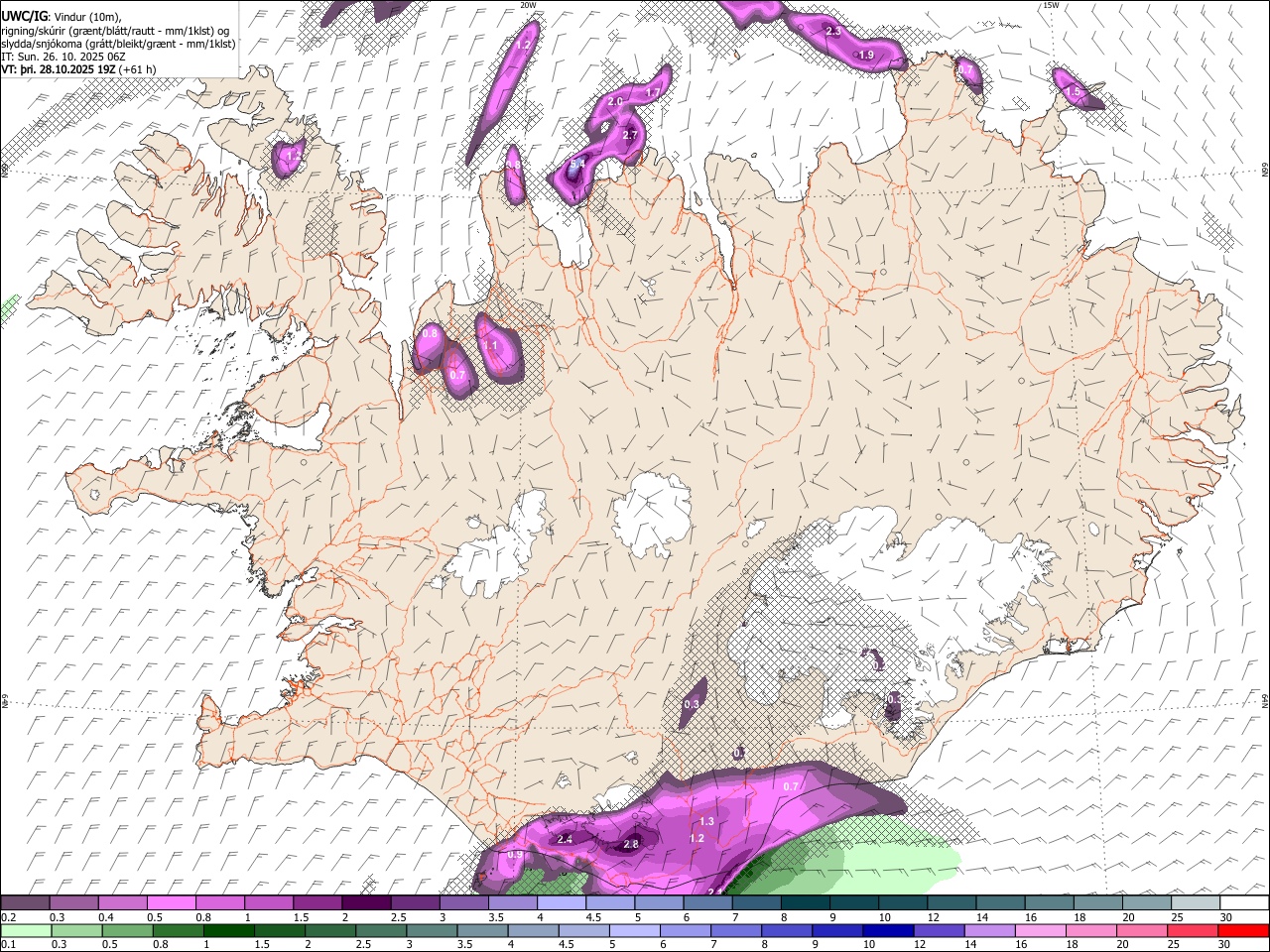Viewport: 1270px width, 952px height.
Task: Click the 1.1 value on the map
Action: 491,346
